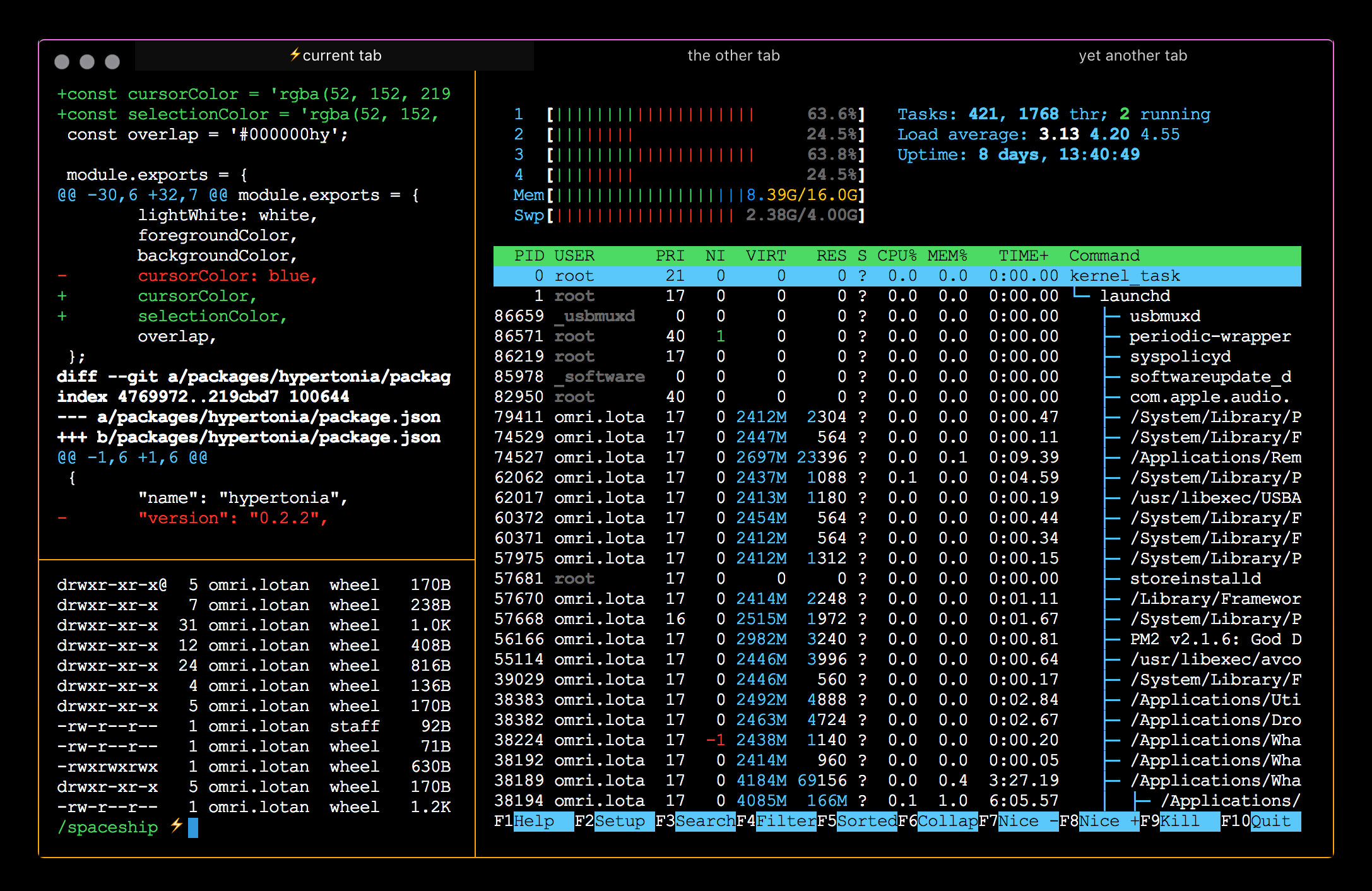
Task: Click F6 Collapse in htop footer
Action: (x=938, y=821)
